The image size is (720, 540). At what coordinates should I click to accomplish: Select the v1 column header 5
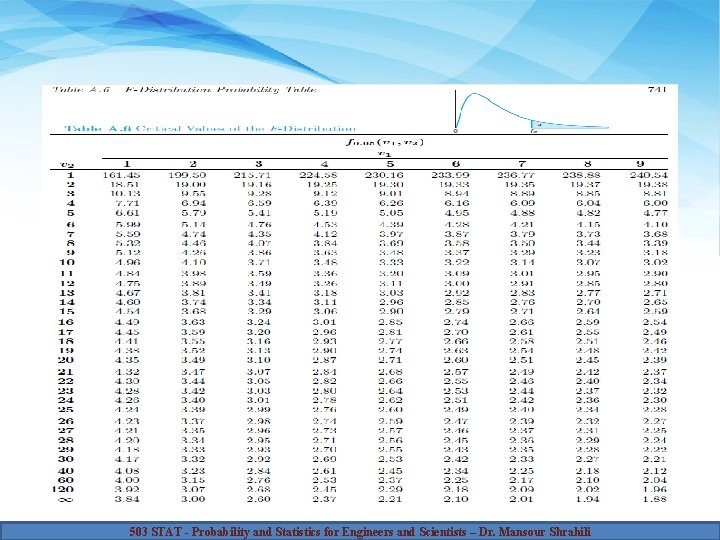(x=390, y=164)
